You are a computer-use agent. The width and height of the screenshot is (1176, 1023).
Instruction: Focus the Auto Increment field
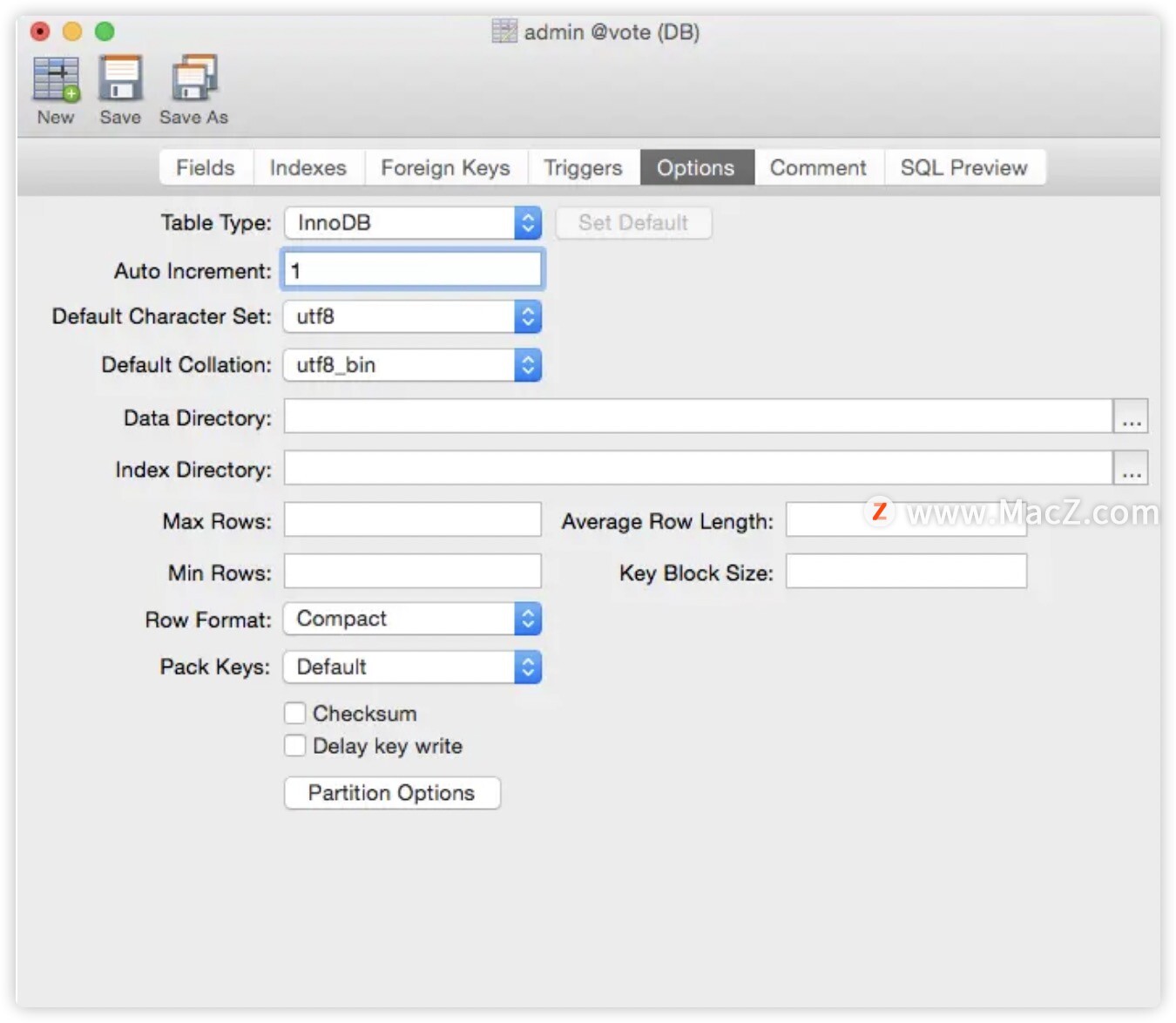click(x=413, y=270)
